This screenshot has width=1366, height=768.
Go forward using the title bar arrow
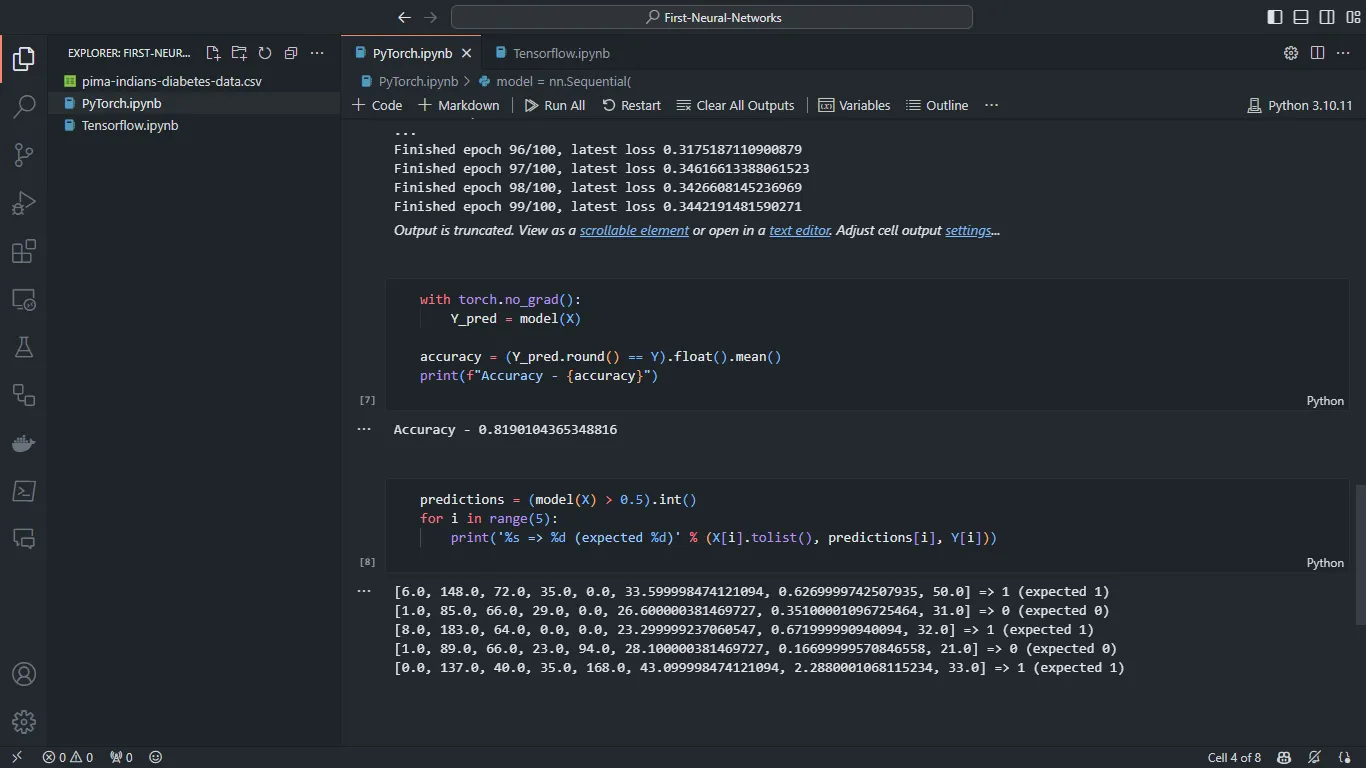coord(430,17)
